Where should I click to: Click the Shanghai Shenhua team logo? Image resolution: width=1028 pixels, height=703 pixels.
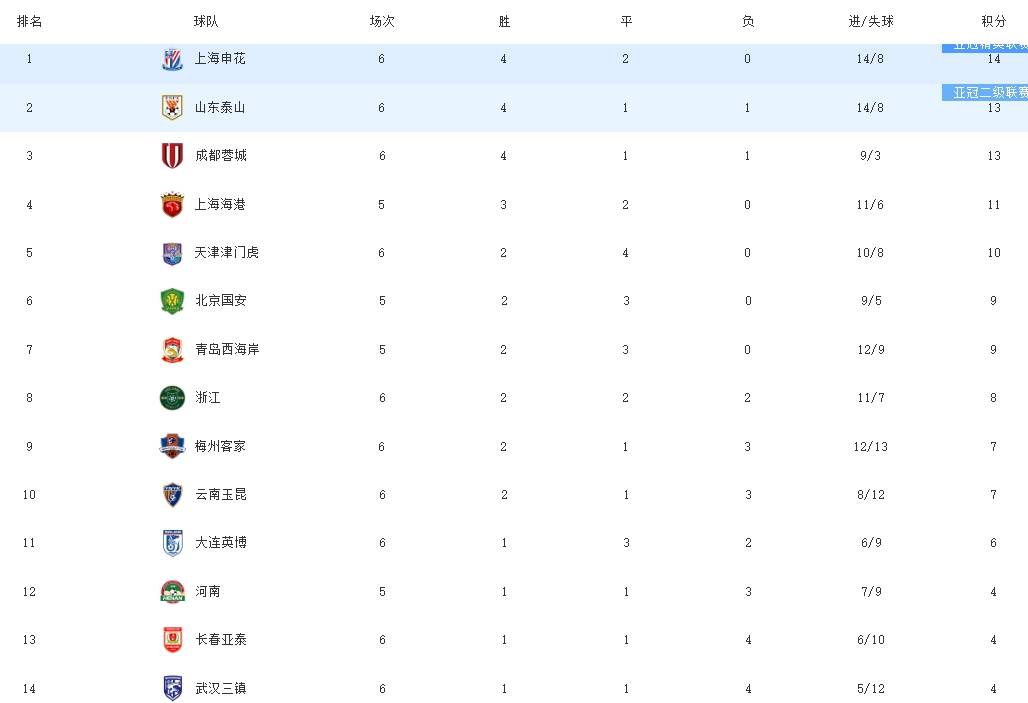point(172,59)
